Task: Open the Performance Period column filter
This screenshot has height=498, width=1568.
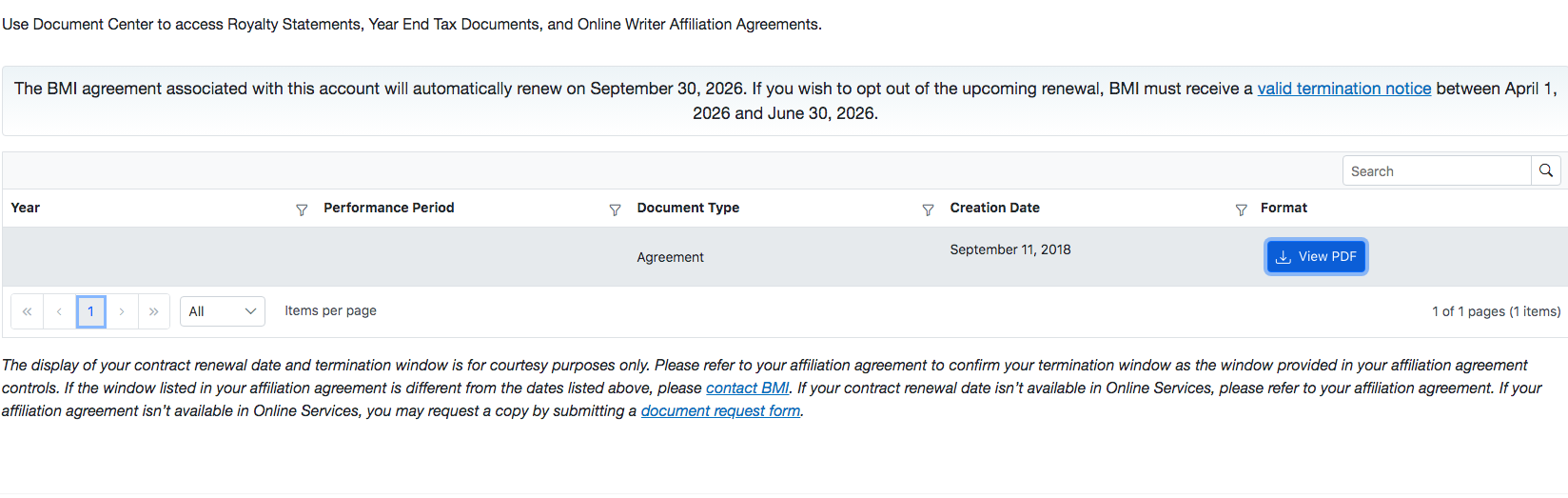Action: coord(615,209)
